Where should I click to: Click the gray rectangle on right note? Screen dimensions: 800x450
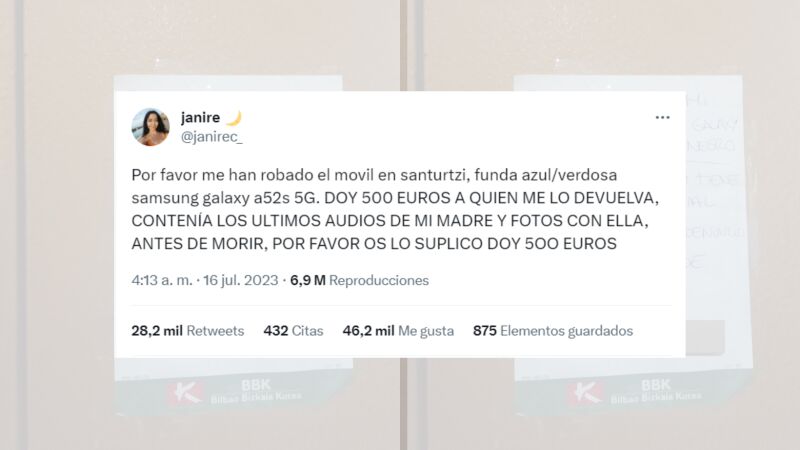point(705,337)
